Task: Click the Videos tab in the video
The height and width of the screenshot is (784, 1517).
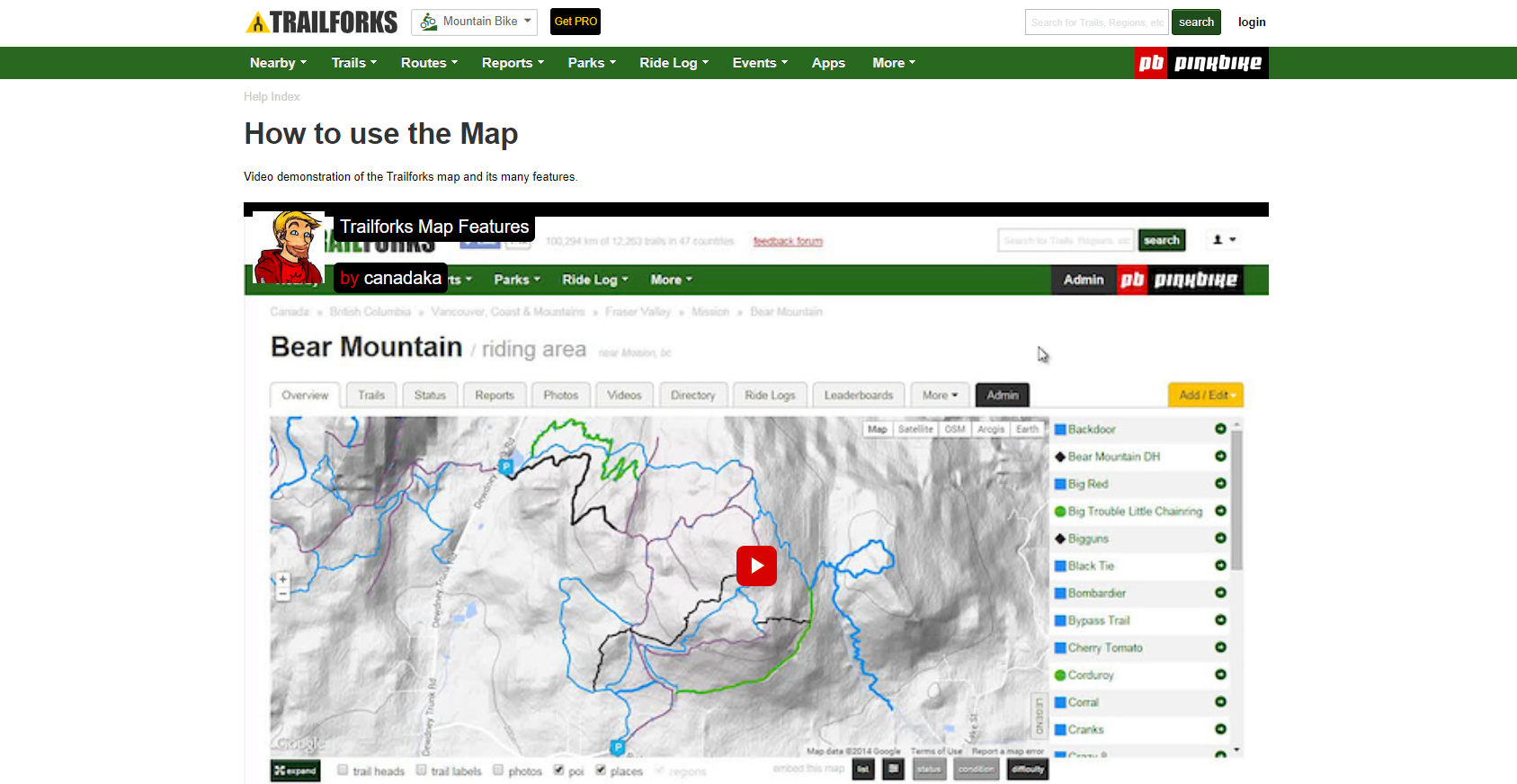Action: 624,396
